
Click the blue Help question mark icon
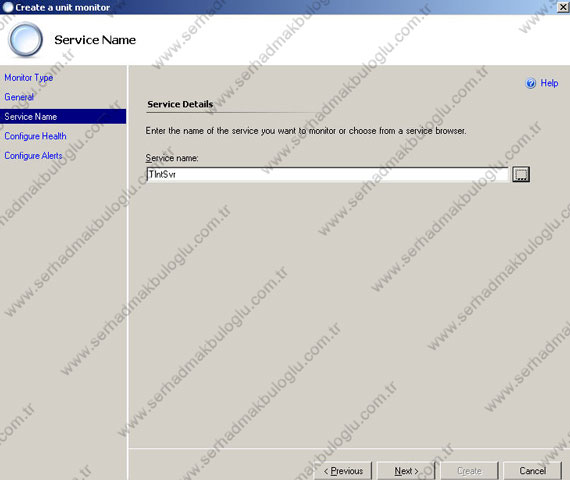530,83
